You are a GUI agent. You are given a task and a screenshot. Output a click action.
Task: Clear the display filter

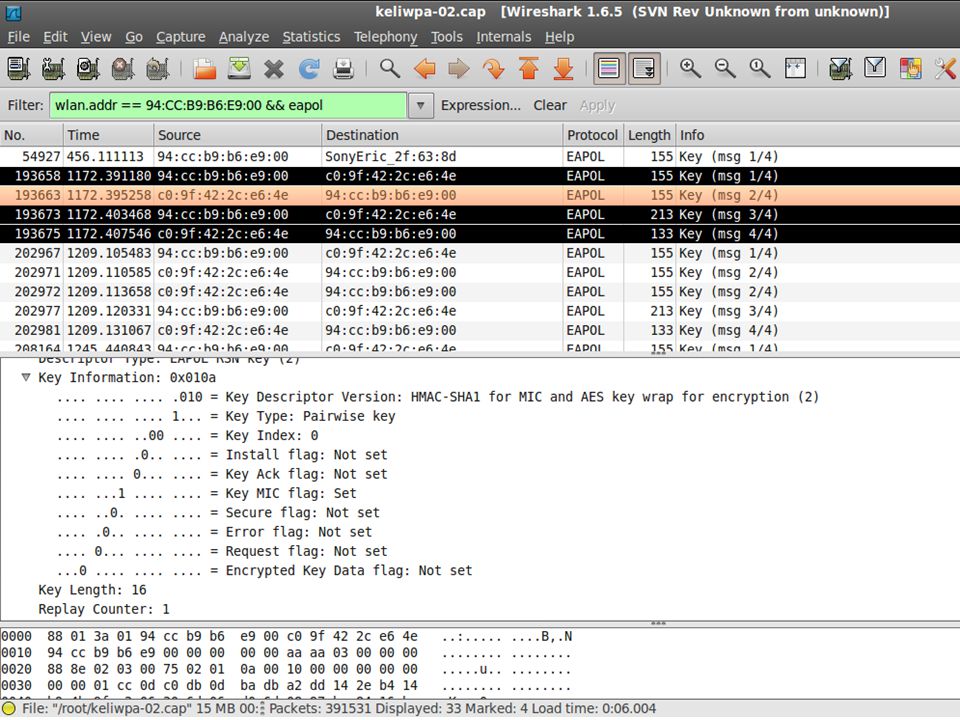click(x=550, y=105)
